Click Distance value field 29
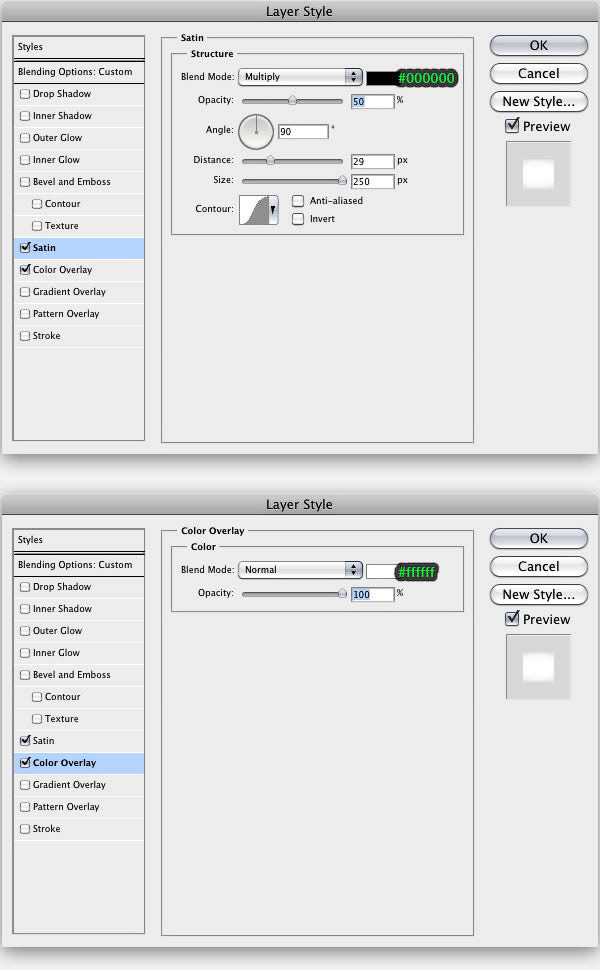The width and height of the screenshot is (600, 970). click(372, 161)
